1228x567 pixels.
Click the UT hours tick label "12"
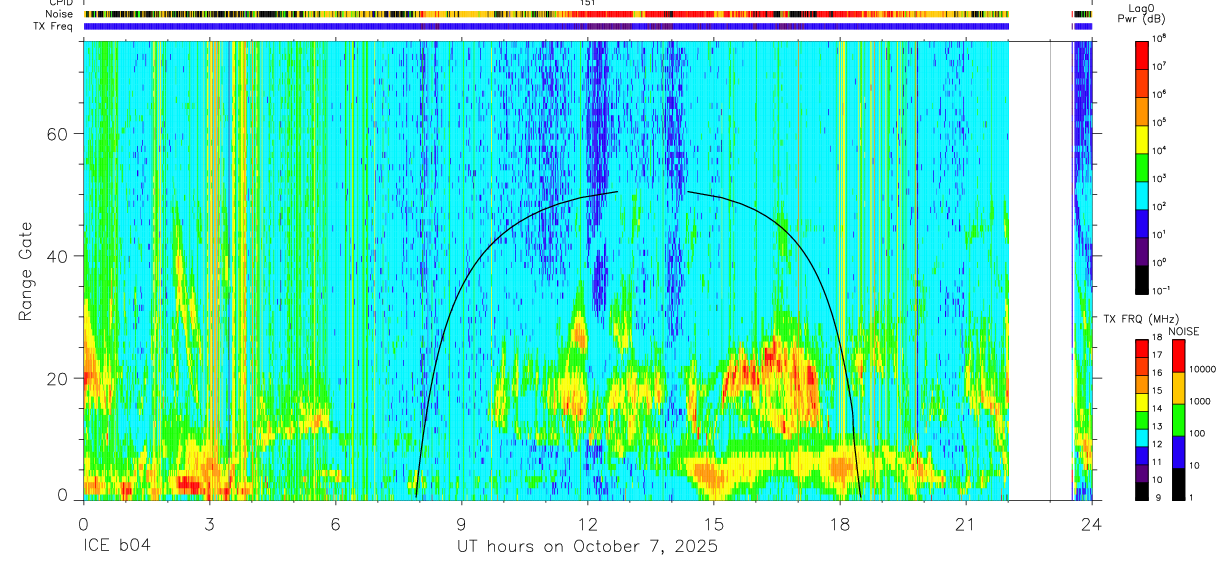click(588, 524)
